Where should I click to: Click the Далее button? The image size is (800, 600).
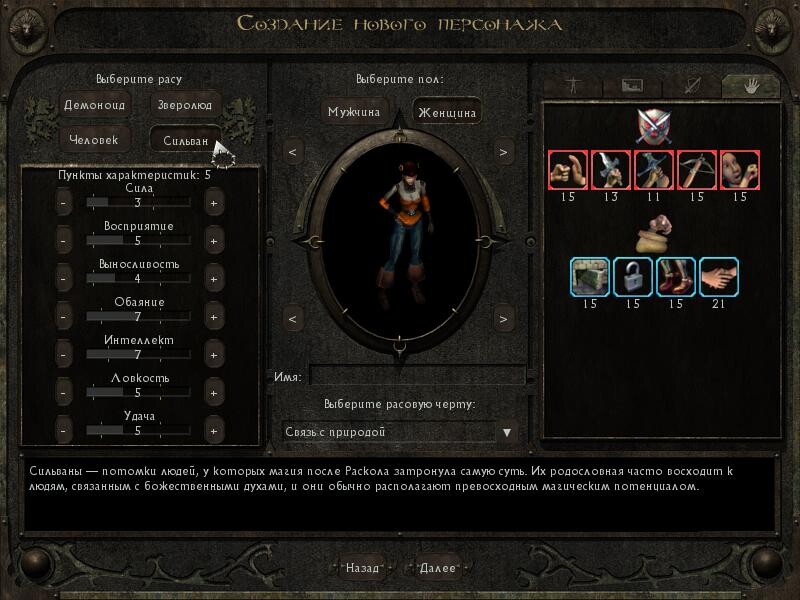(437, 568)
